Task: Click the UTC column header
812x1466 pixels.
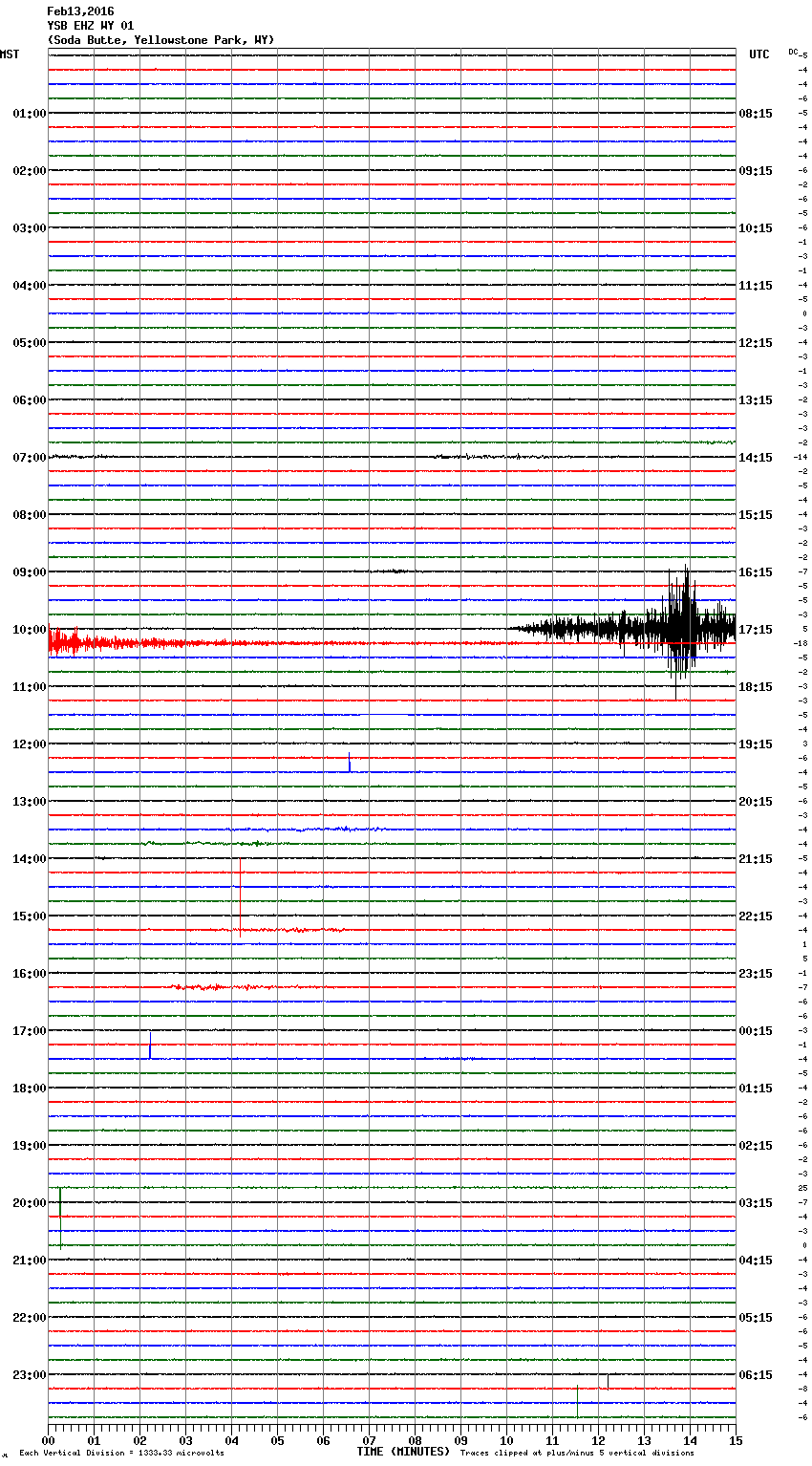Action: pos(759,54)
